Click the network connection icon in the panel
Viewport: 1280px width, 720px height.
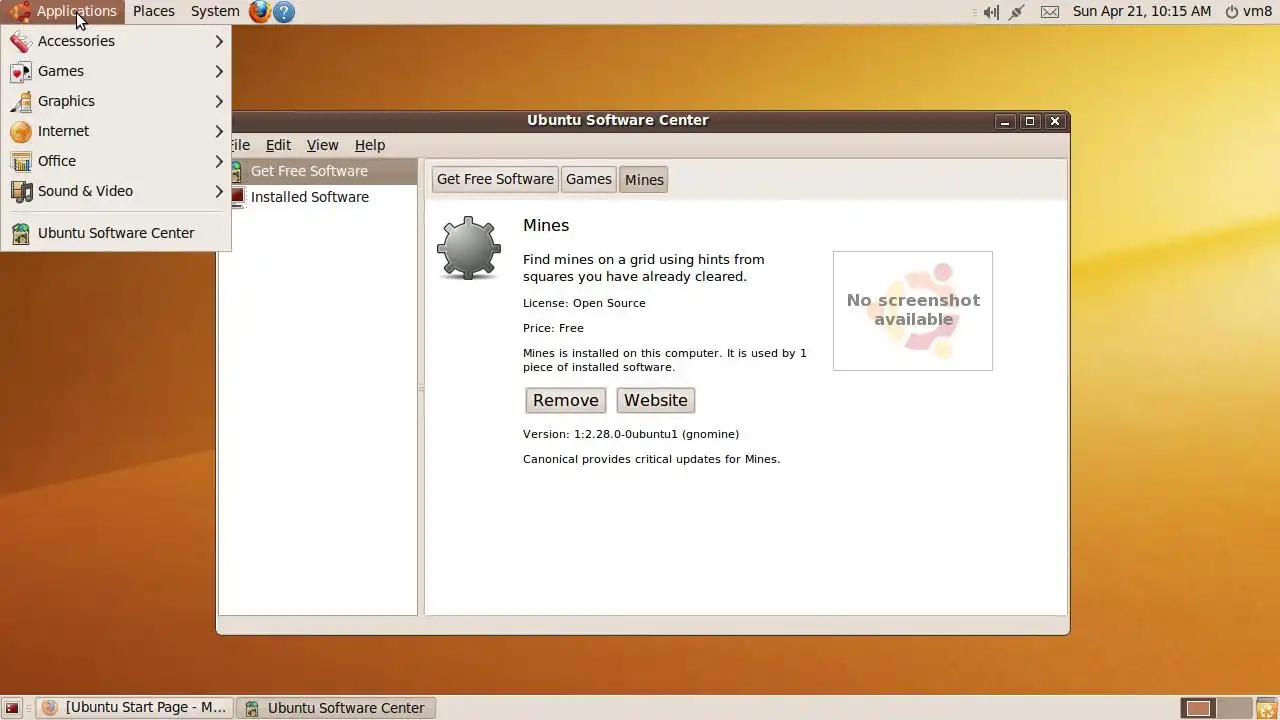pyautogui.click(x=1018, y=12)
